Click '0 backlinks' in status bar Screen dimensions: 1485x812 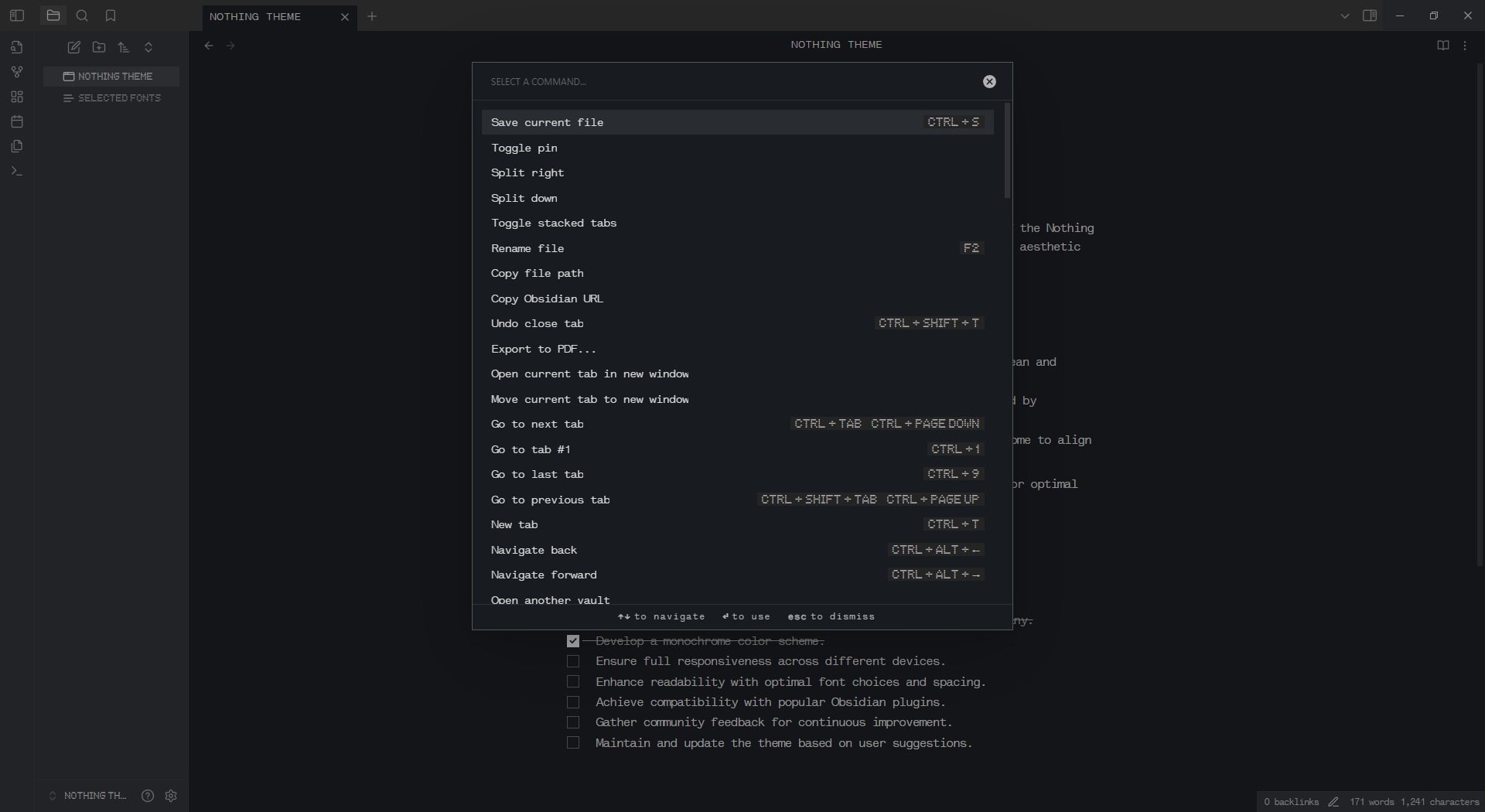coord(1292,802)
